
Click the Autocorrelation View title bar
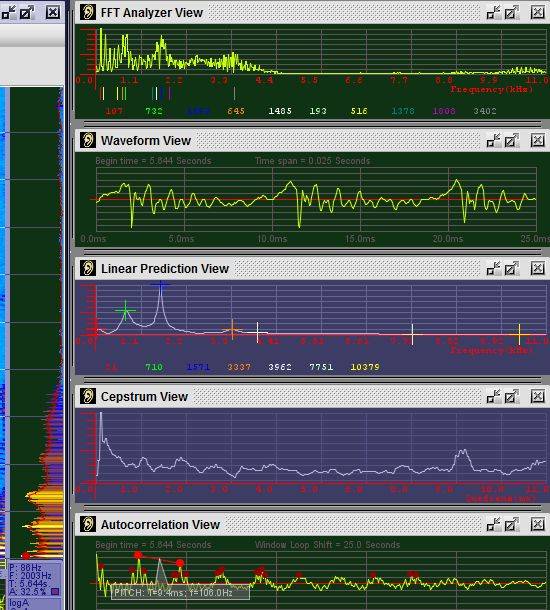[311, 524]
